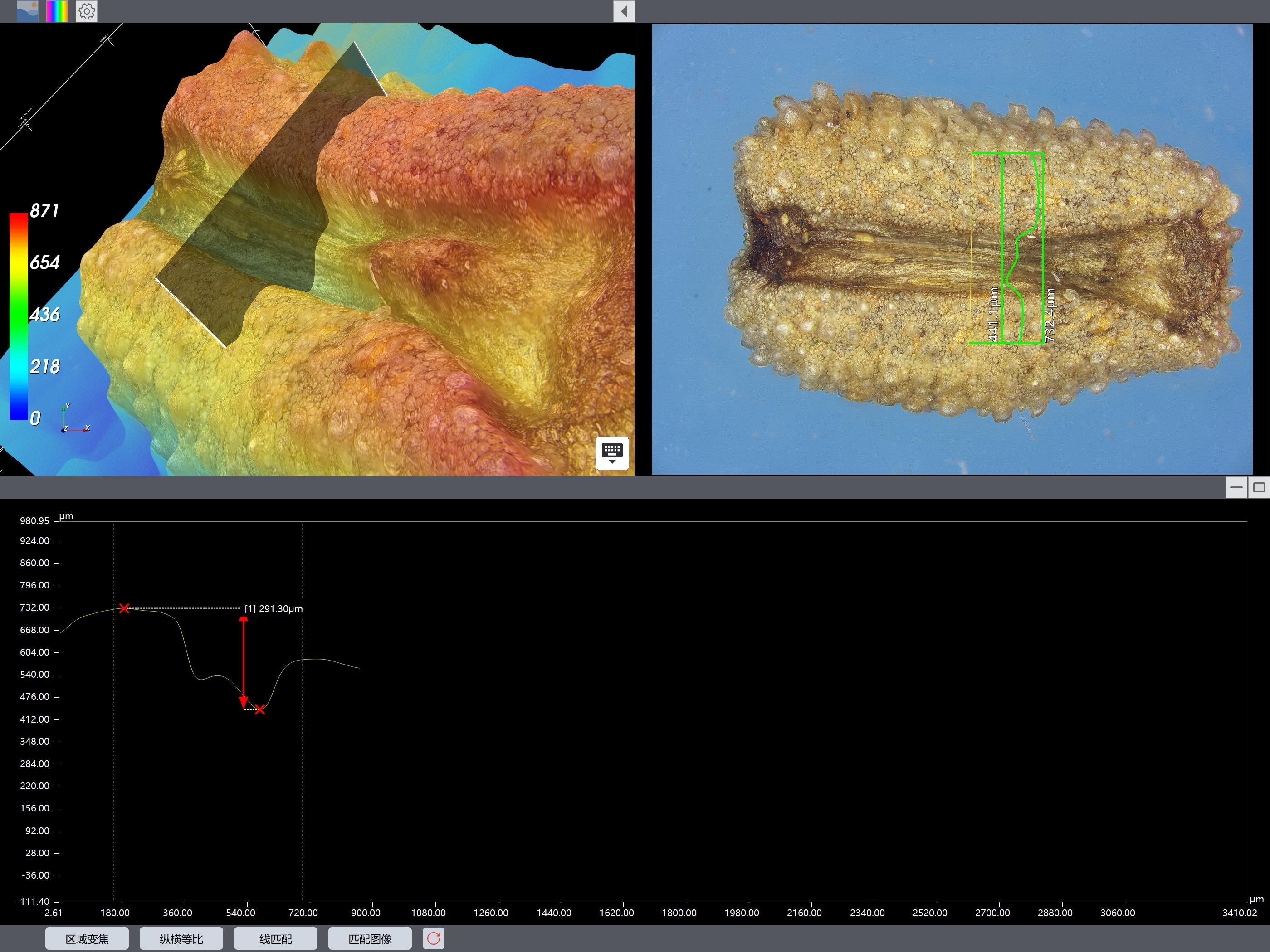
Task: Click the XYZ axis orientation gizmo
Action: coord(73,419)
